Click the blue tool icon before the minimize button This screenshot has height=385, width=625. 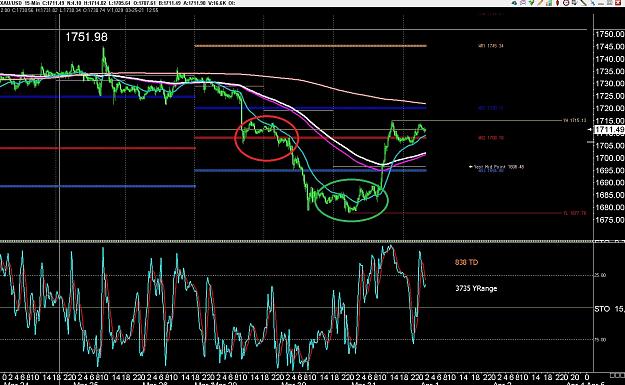[593, 3]
